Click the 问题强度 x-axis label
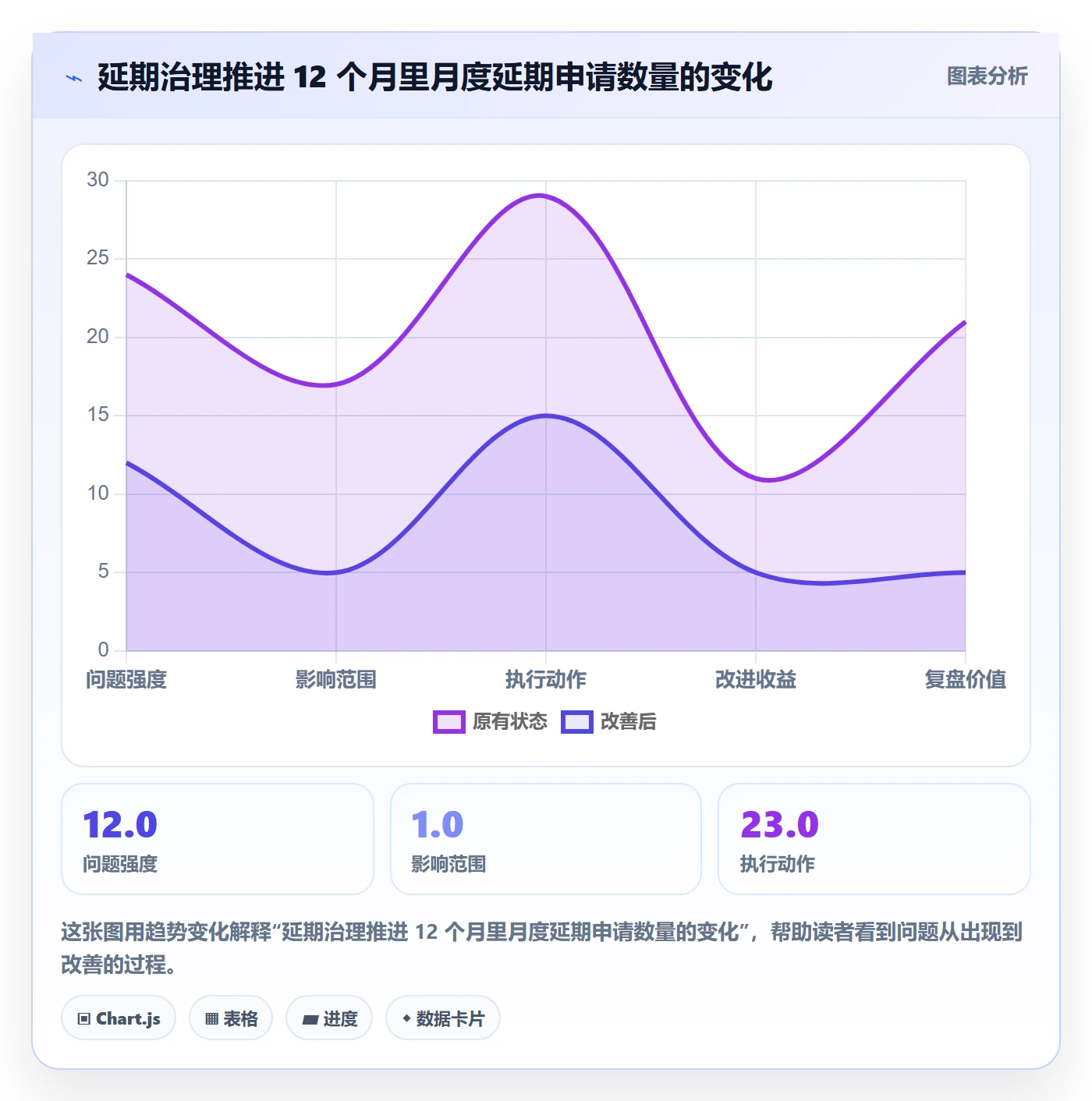 click(126, 679)
